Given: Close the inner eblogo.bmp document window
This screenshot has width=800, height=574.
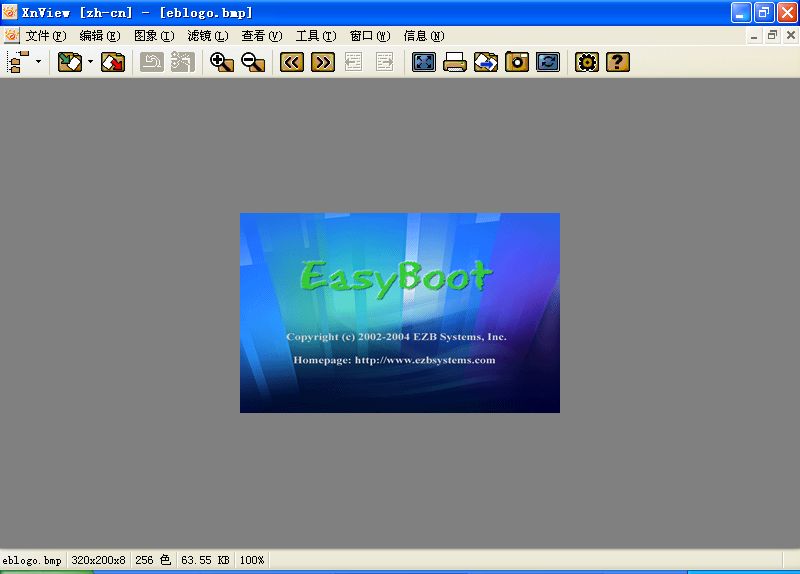Looking at the screenshot, I should coord(791,36).
